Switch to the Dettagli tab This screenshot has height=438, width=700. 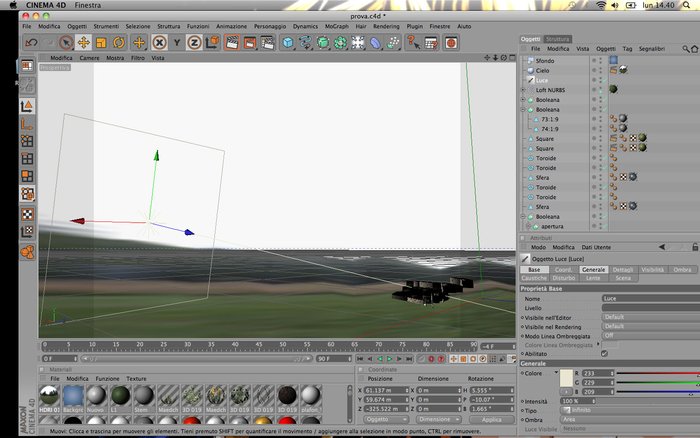tap(623, 270)
